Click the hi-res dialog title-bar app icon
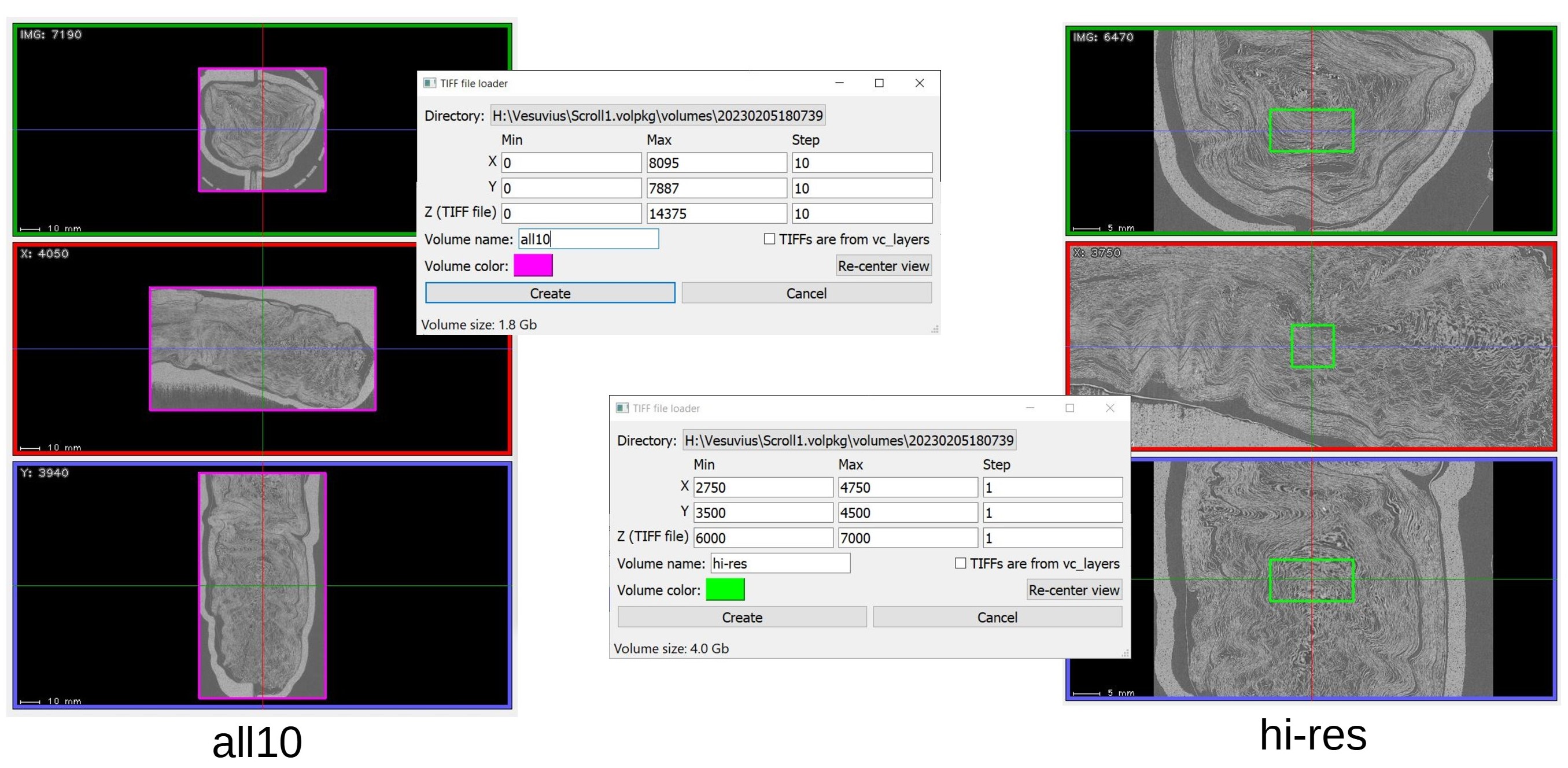Viewport: 1568px width, 768px height. click(x=622, y=408)
